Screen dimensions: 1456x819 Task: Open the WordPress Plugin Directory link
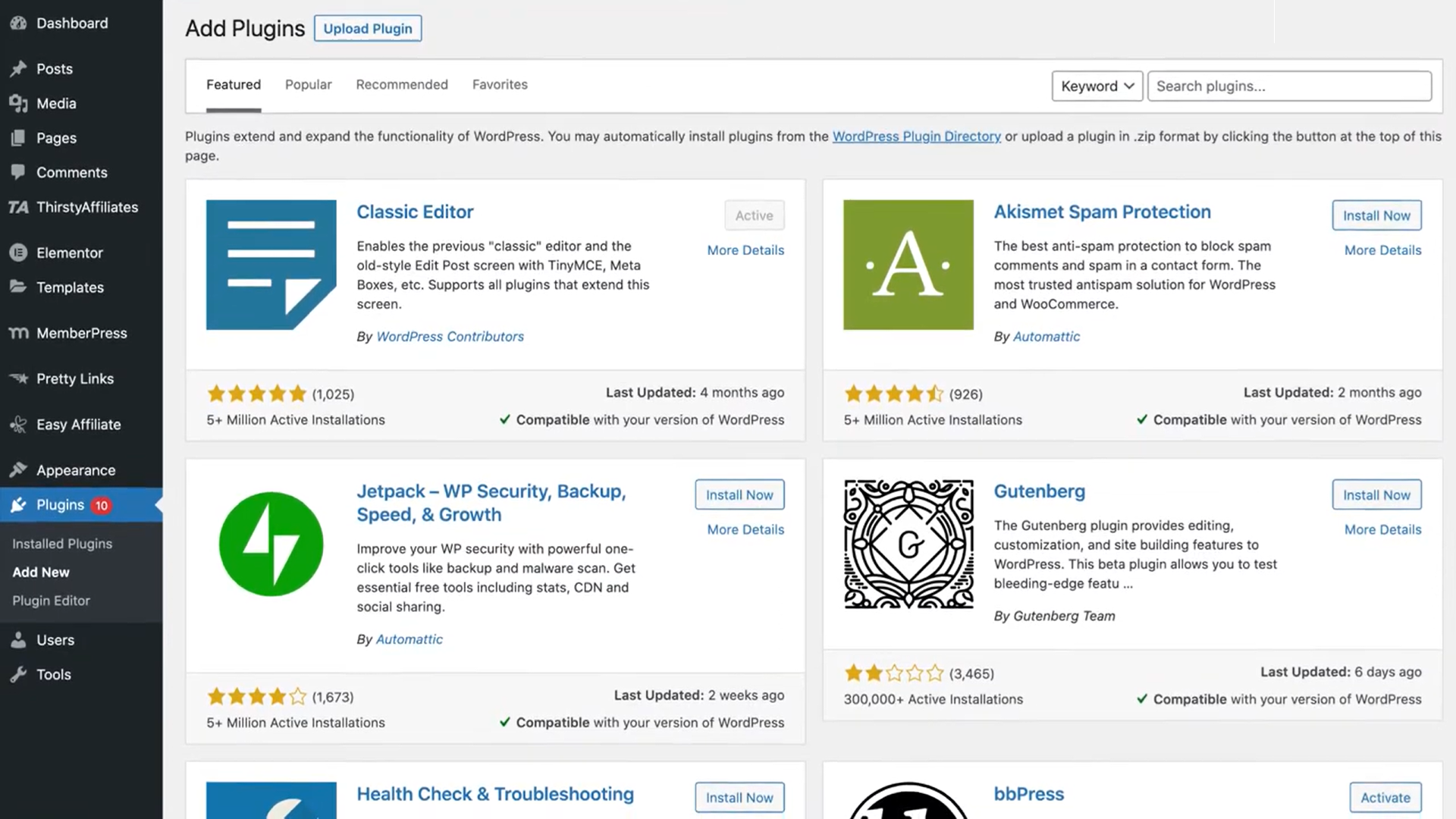click(x=916, y=136)
